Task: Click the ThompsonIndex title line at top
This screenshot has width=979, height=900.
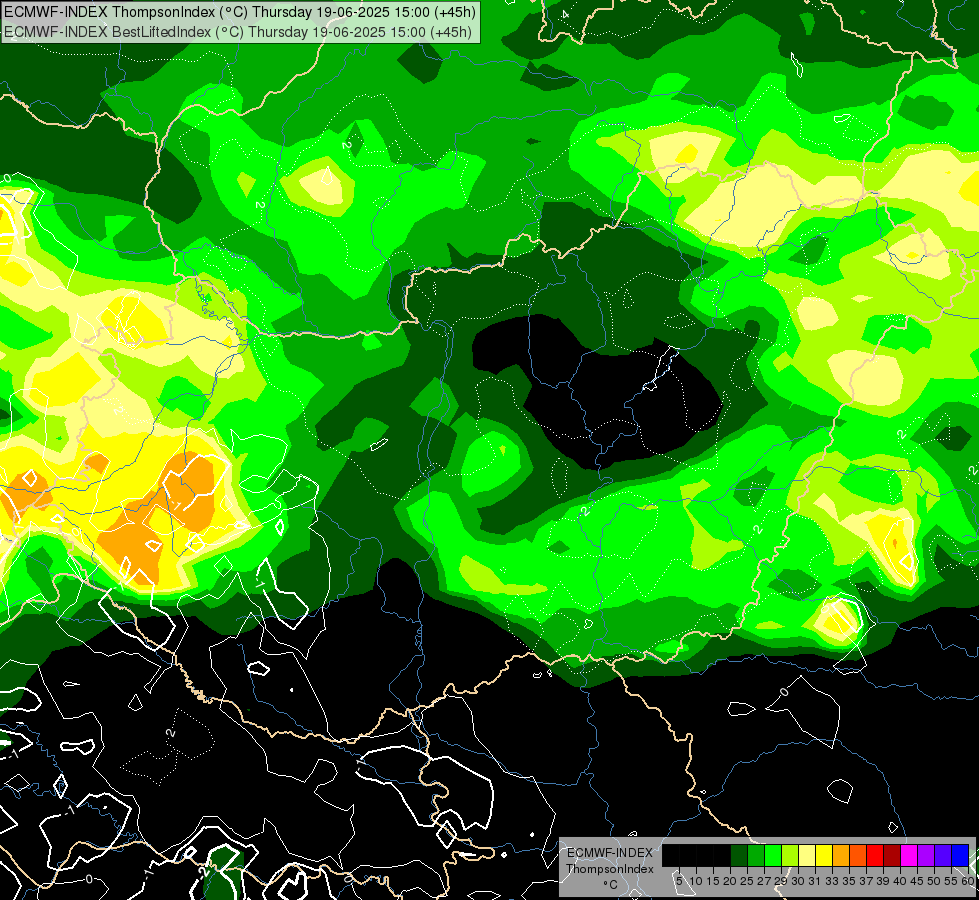Action: pyautogui.click(x=240, y=12)
